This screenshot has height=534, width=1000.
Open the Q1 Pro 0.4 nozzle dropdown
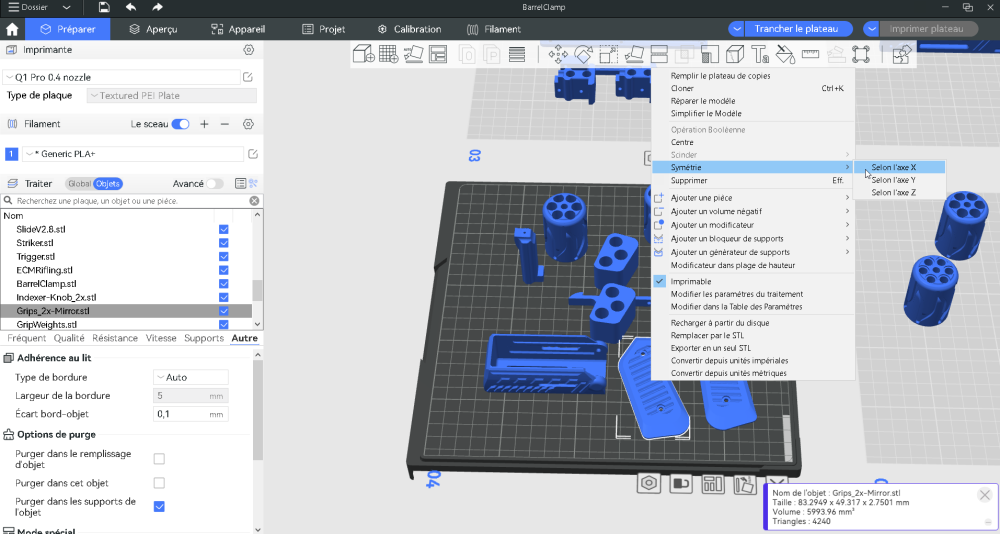point(122,77)
